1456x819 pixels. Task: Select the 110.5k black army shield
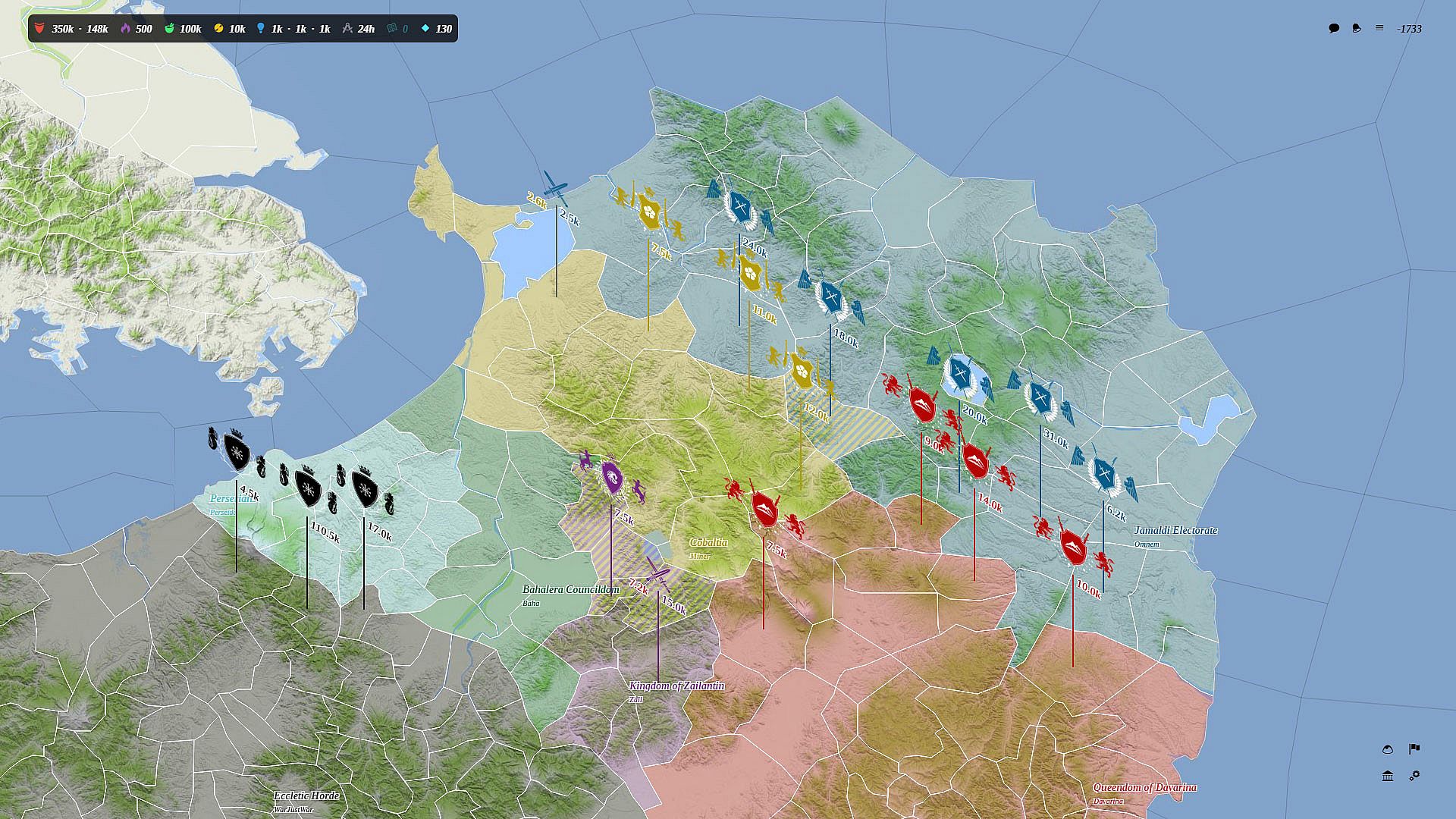[x=307, y=489]
